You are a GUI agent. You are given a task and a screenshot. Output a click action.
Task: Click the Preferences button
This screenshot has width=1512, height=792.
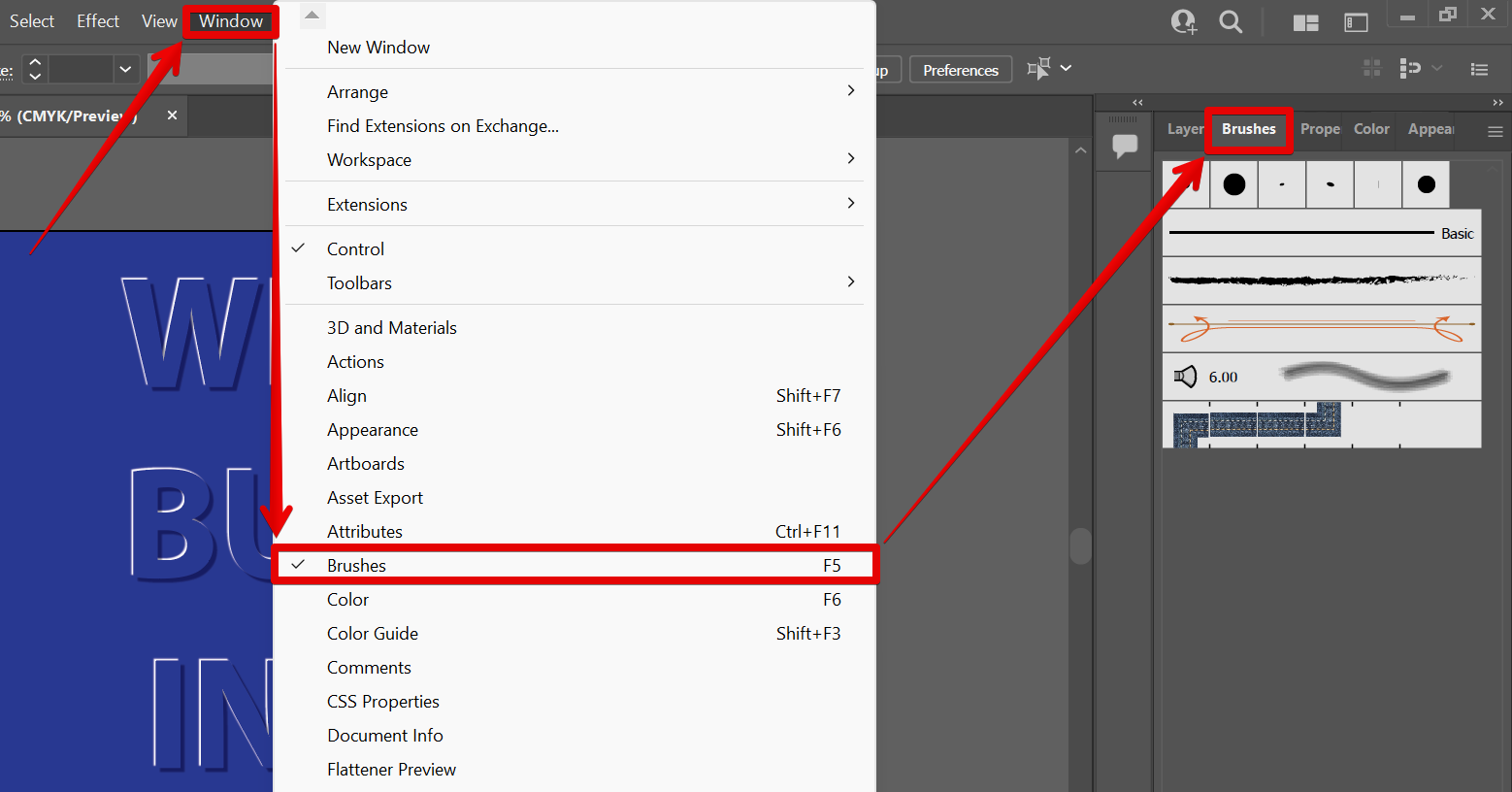(960, 70)
